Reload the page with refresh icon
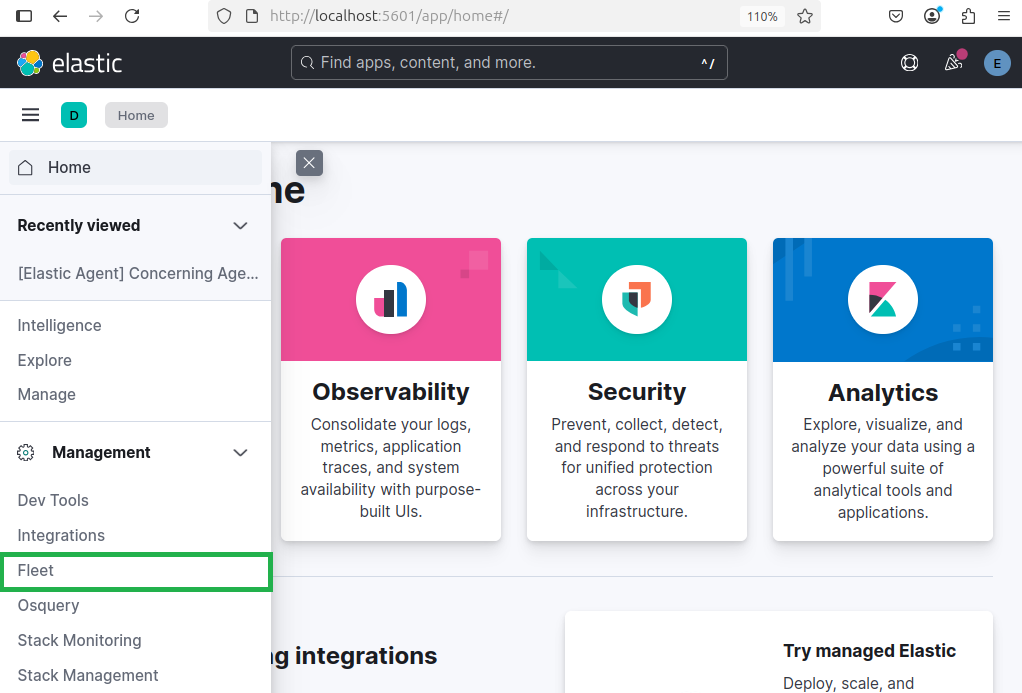1022x693 pixels. tap(132, 16)
